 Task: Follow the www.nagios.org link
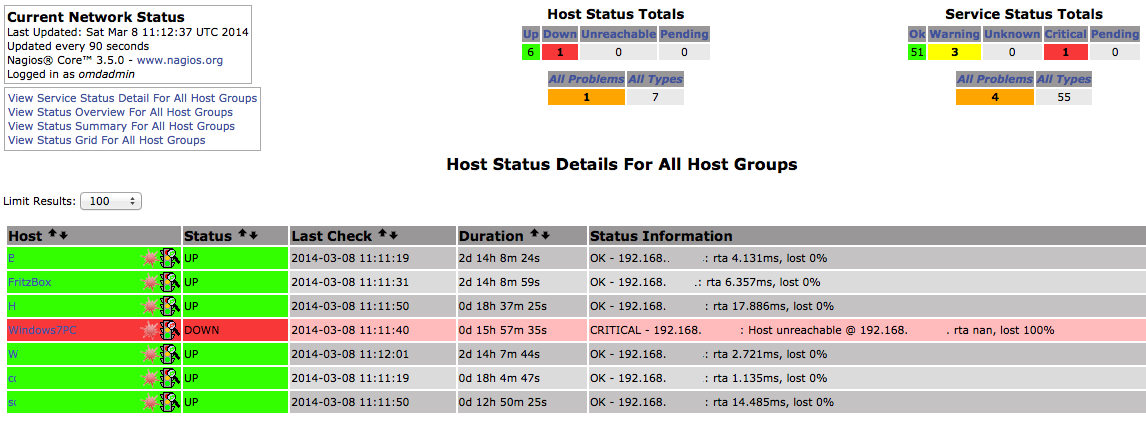pos(180,60)
